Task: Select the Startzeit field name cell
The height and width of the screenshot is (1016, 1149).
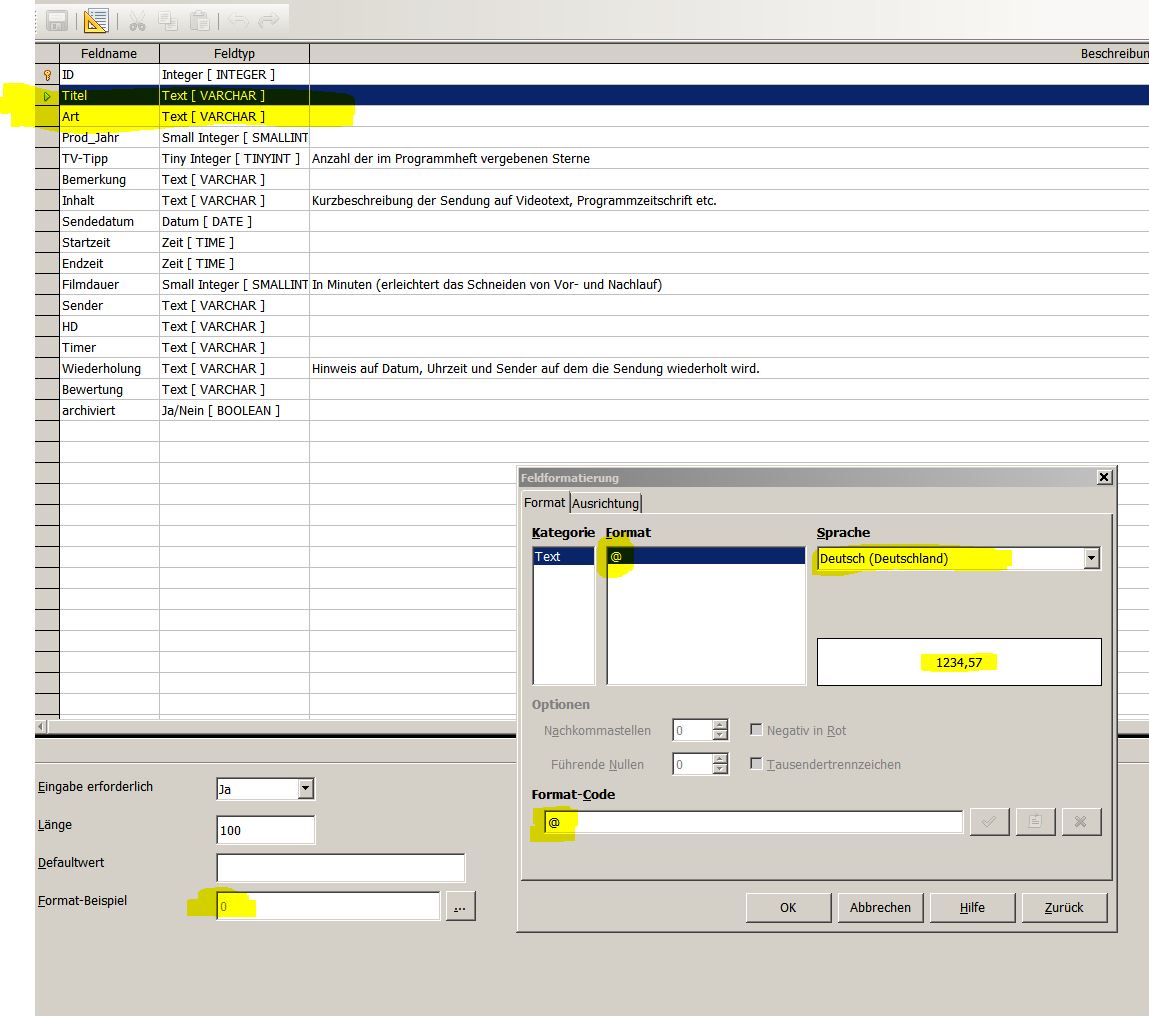Action: 109,243
